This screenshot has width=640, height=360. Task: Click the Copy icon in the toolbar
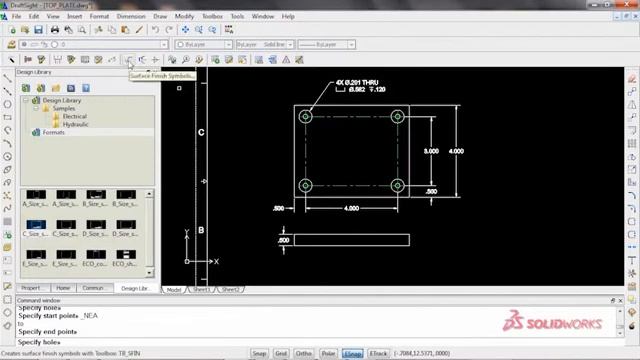pyautogui.click(x=112, y=30)
